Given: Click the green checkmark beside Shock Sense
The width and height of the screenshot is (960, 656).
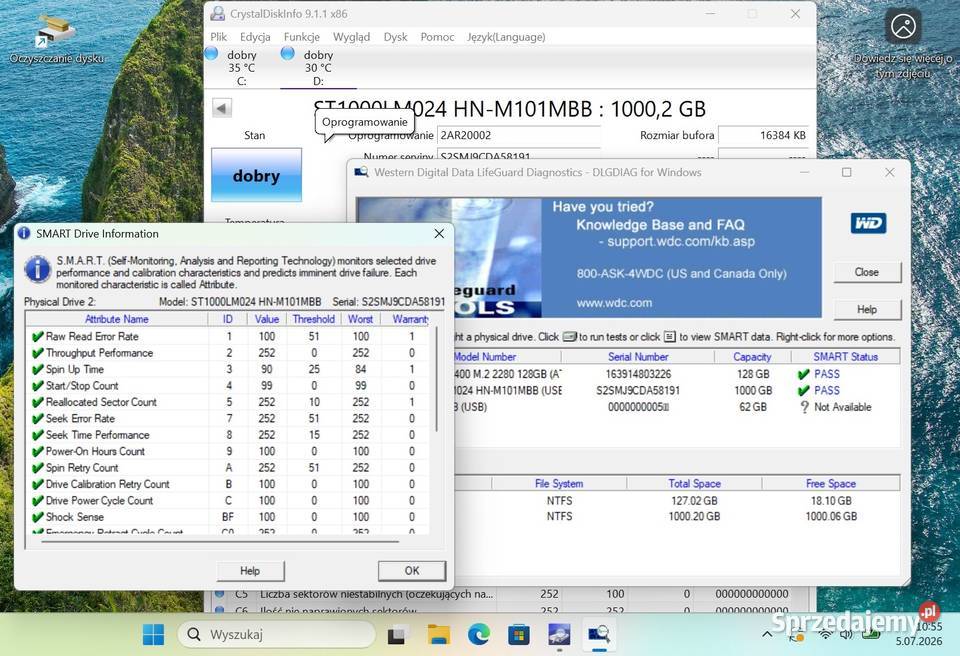Looking at the screenshot, I should [37, 517].
